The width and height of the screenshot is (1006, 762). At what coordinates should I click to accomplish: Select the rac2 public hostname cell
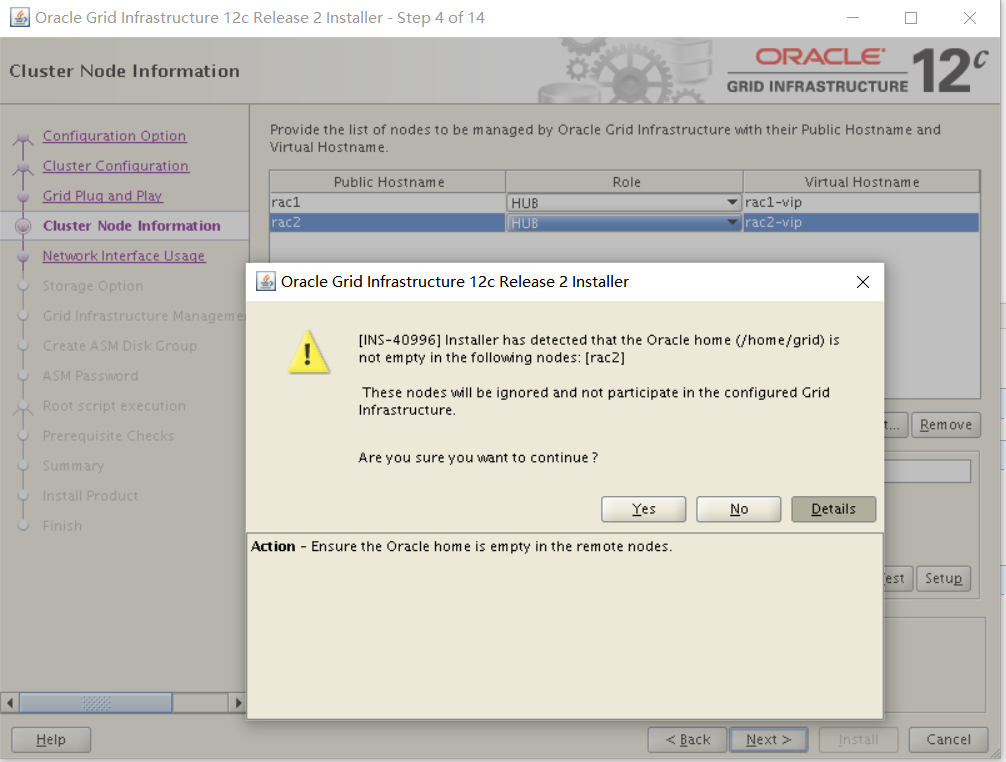pos(388,223)
